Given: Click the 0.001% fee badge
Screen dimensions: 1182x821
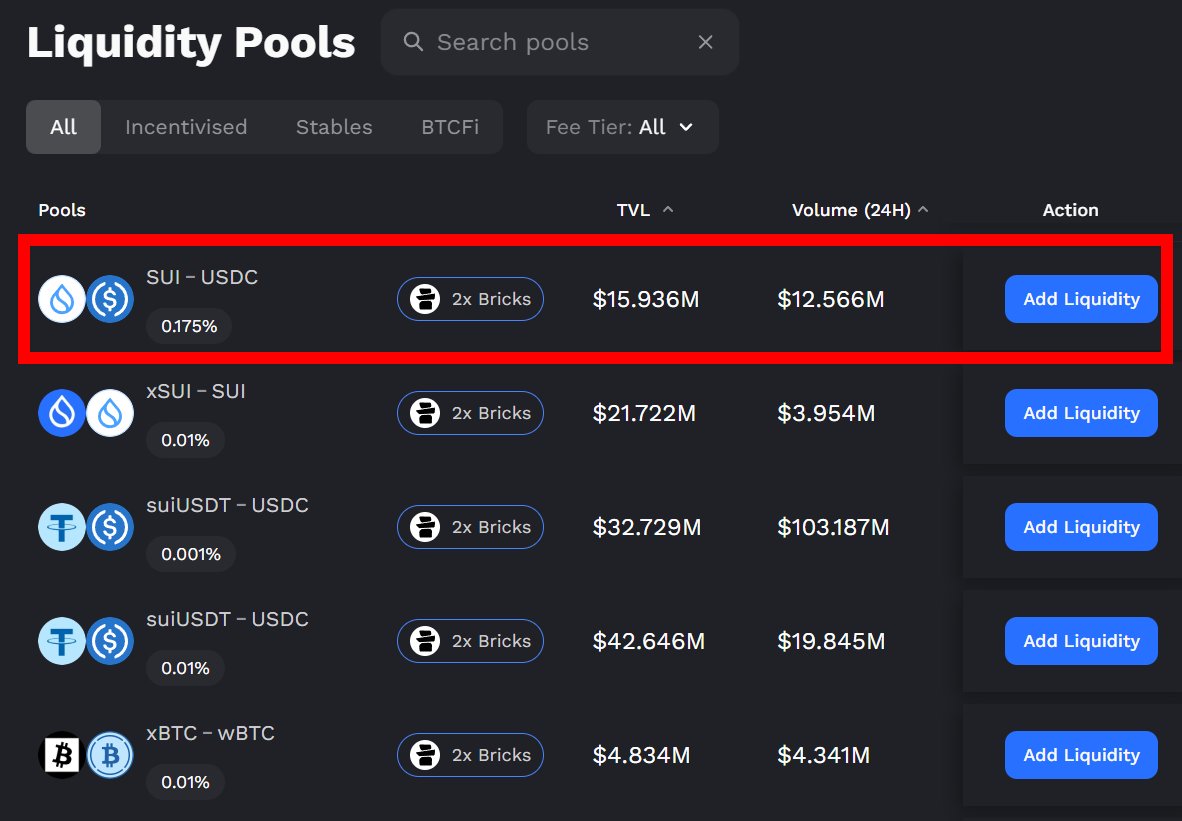Looking at the screenshot, I should click(x=191, y=554).
